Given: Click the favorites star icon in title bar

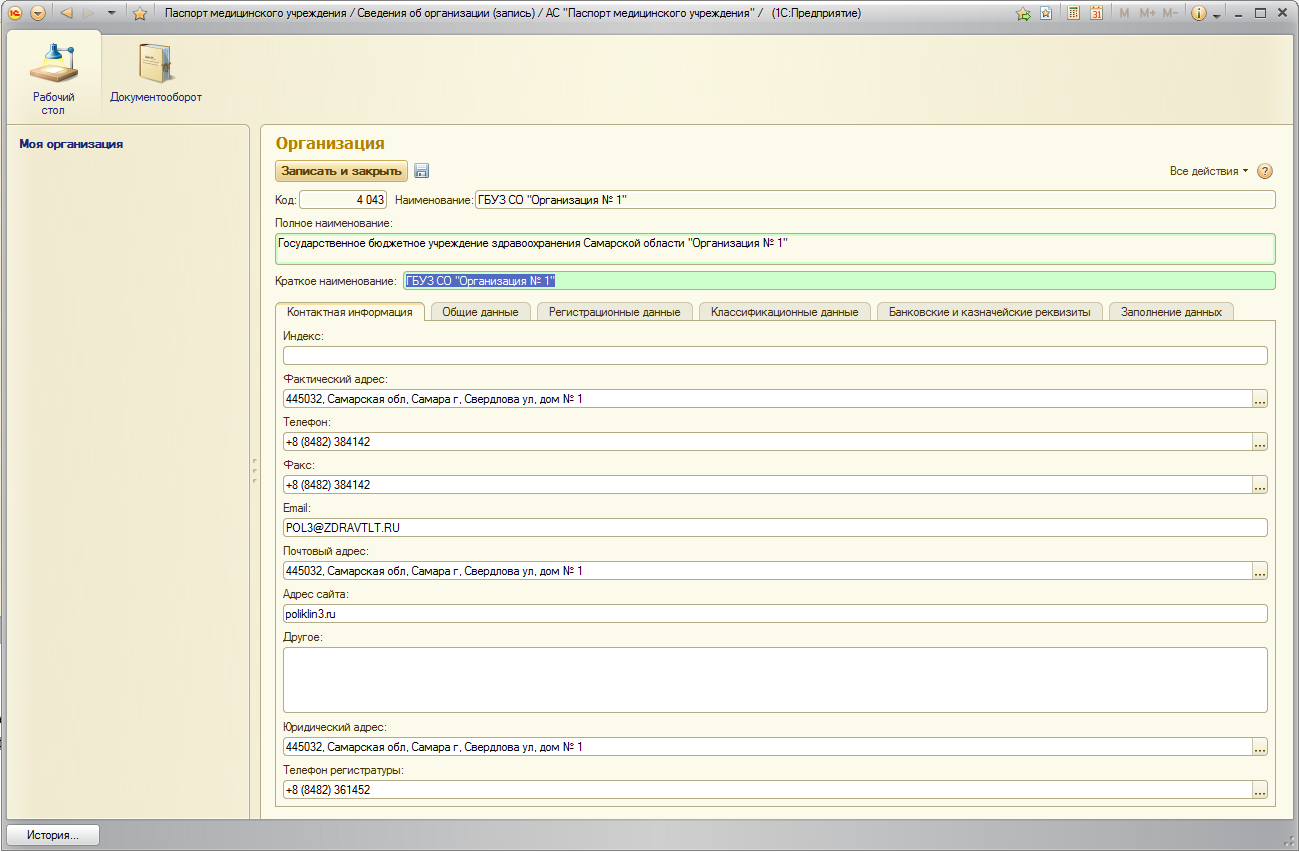Looking at the screenshot, I should tap(140, 13).
